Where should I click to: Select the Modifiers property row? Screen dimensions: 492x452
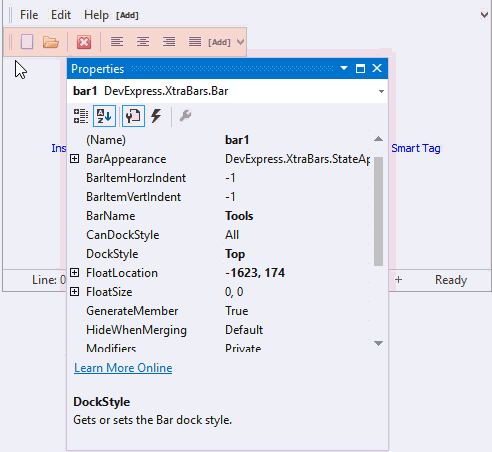220,348
